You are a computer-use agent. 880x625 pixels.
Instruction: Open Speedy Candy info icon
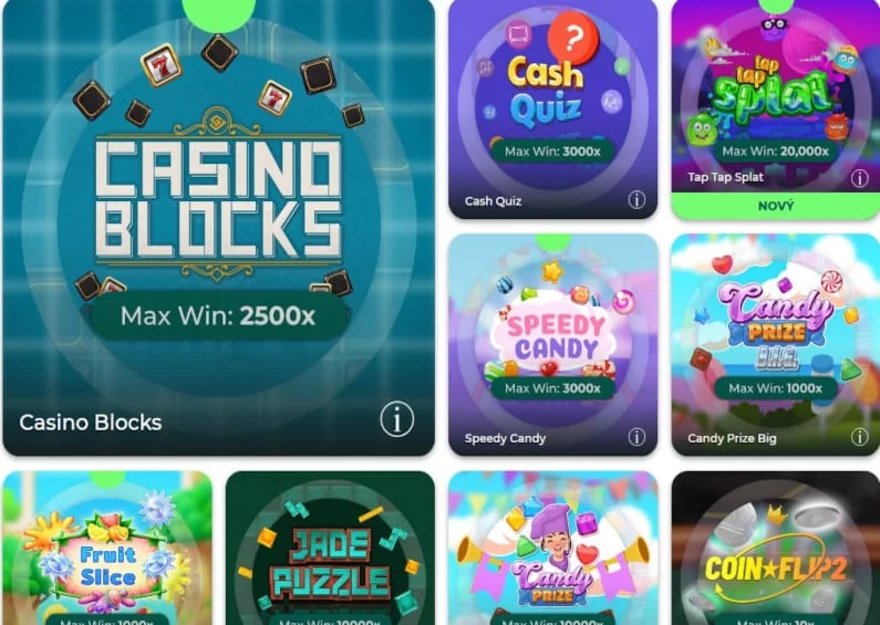tap(636, 437)
